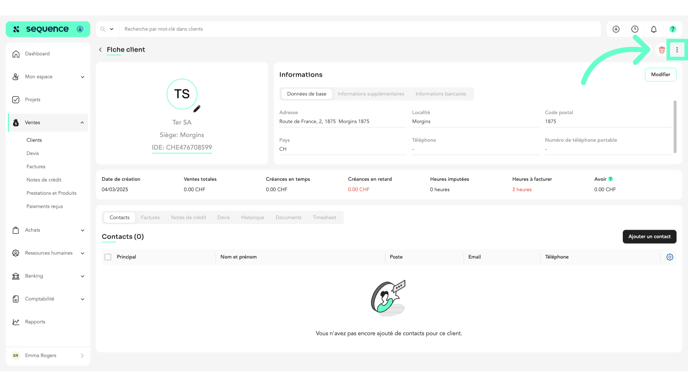Image resolution: width=688 pixels, height=387 pixels.
Task: Open Paiements reçus
Action: (x=44, y=206)
